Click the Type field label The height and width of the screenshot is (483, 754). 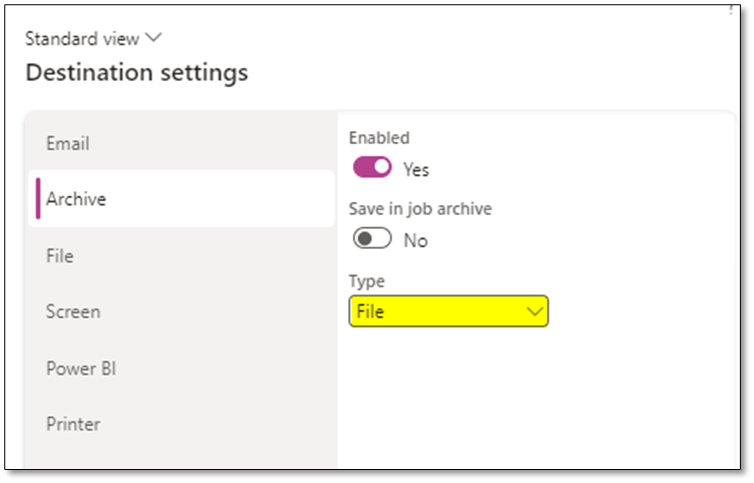[x=366, y=282]
